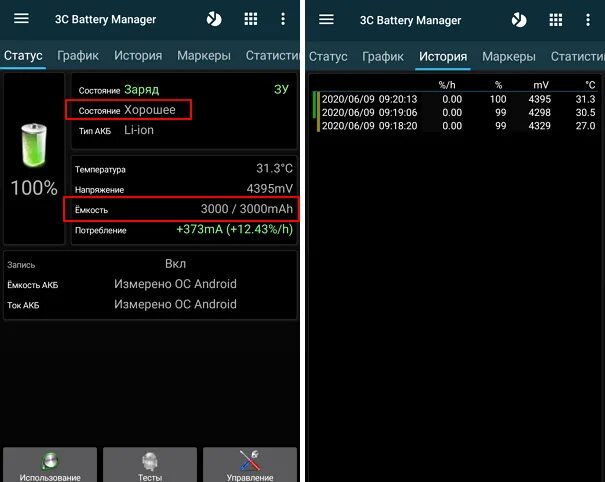Tap the green battery icon
This screenshot has height=482, width=605.
click(34, 145)
